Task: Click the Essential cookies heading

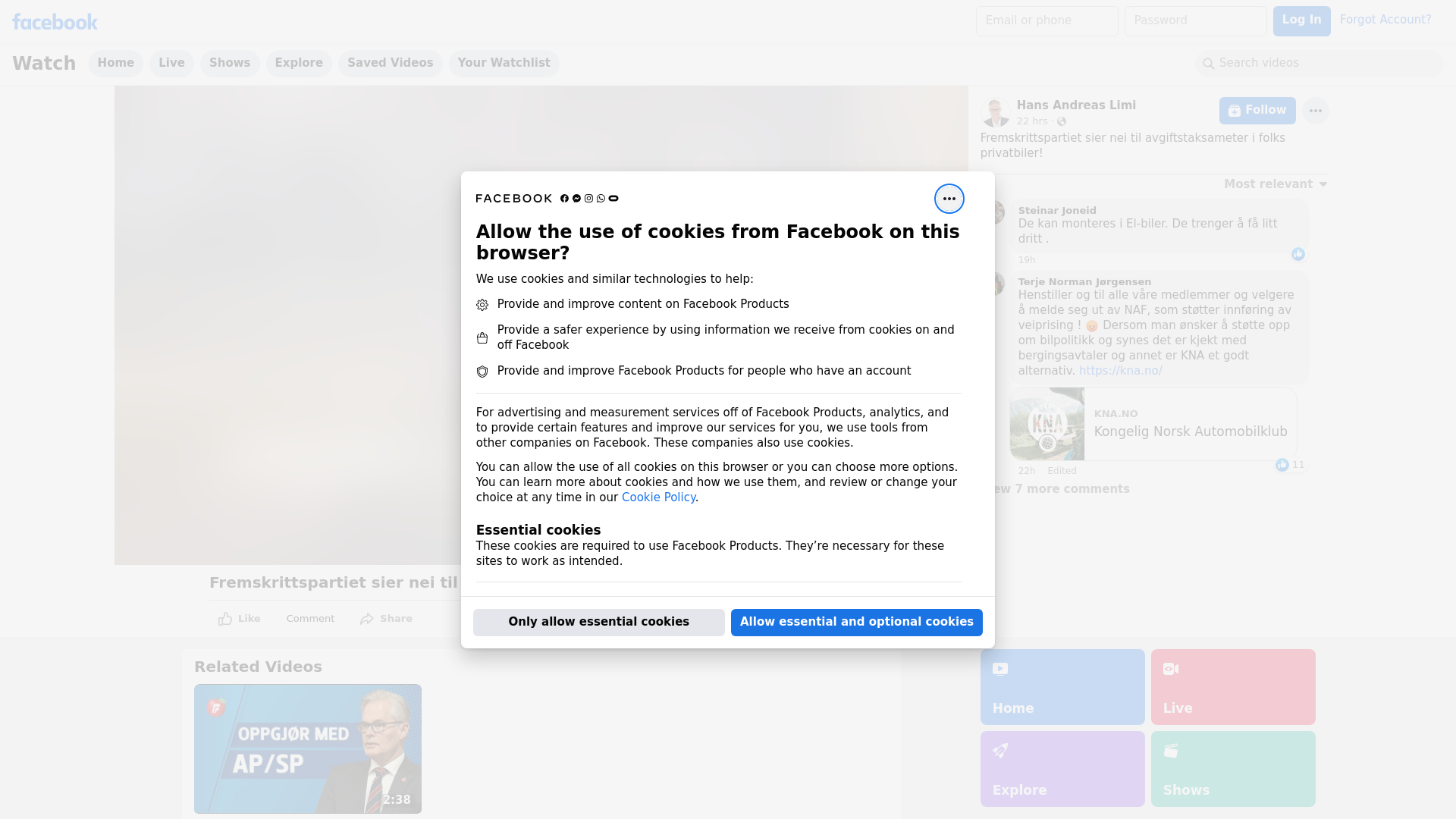Action: pyautogui.click(x=538, y=530)
